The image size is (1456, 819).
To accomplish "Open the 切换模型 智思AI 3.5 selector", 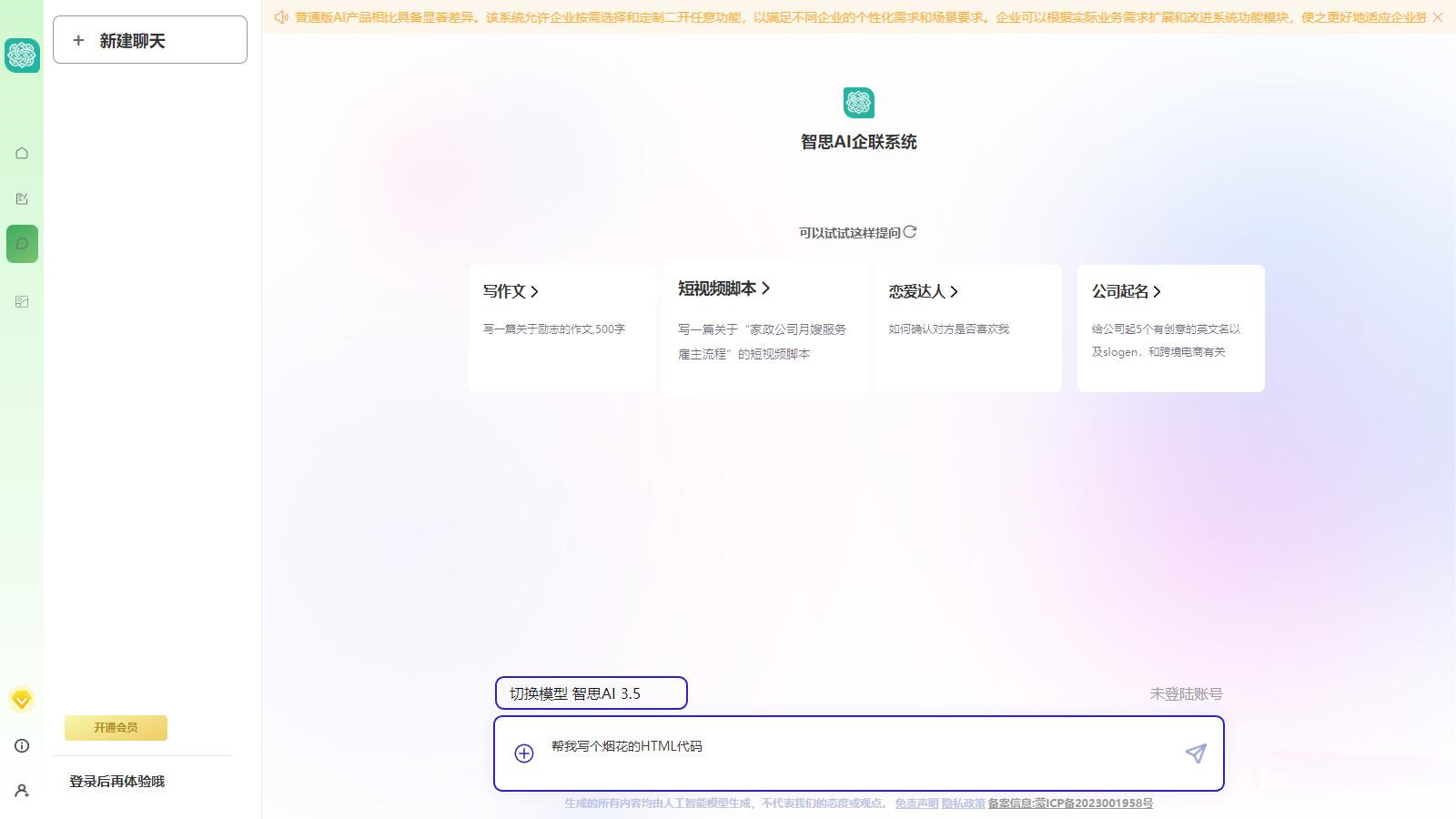I will (x=591, y=693).
